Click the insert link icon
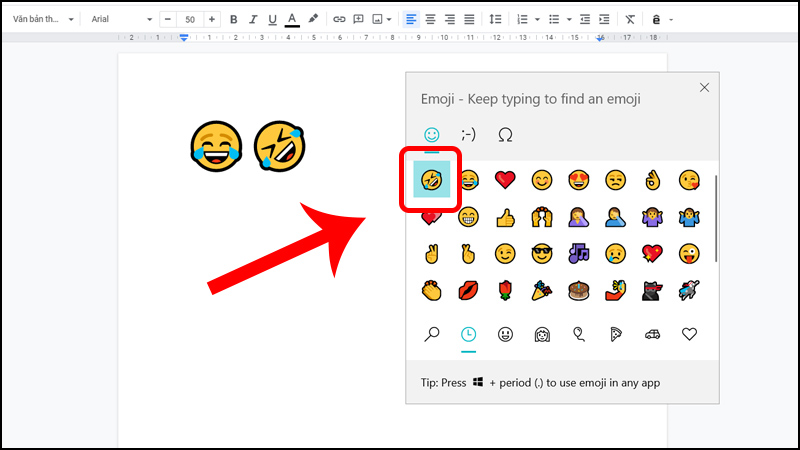 [339, 19]
